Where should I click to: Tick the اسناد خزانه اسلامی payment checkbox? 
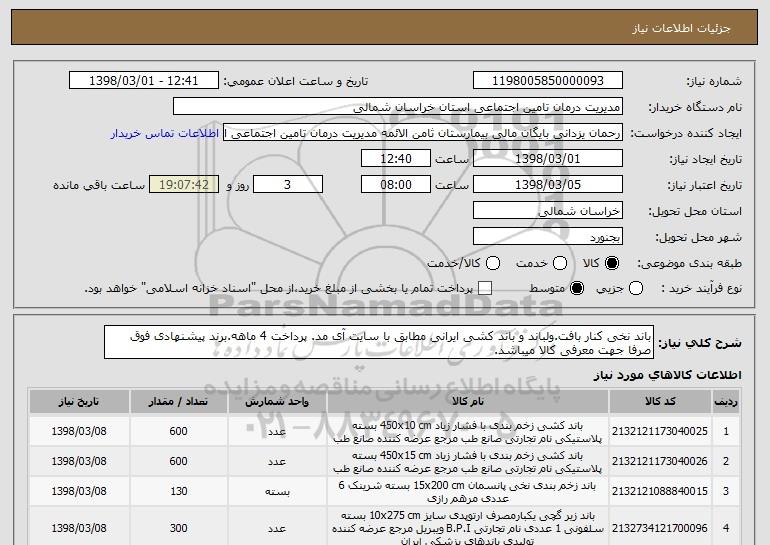(485, 288)
